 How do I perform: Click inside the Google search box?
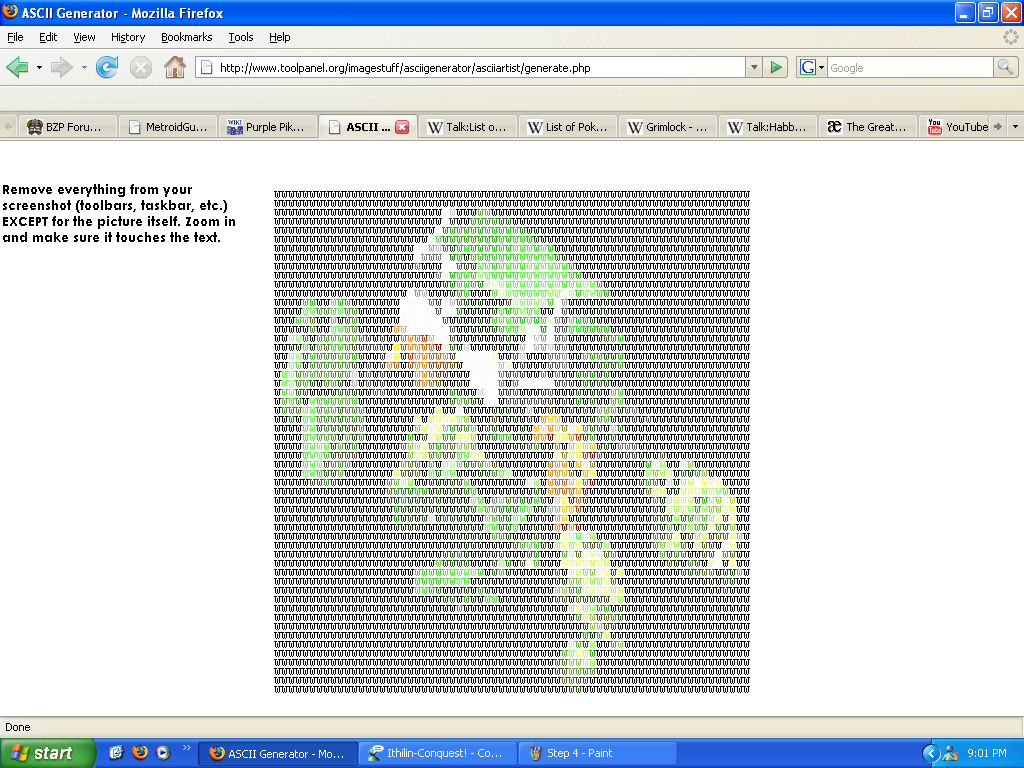(x=910, y=67)
